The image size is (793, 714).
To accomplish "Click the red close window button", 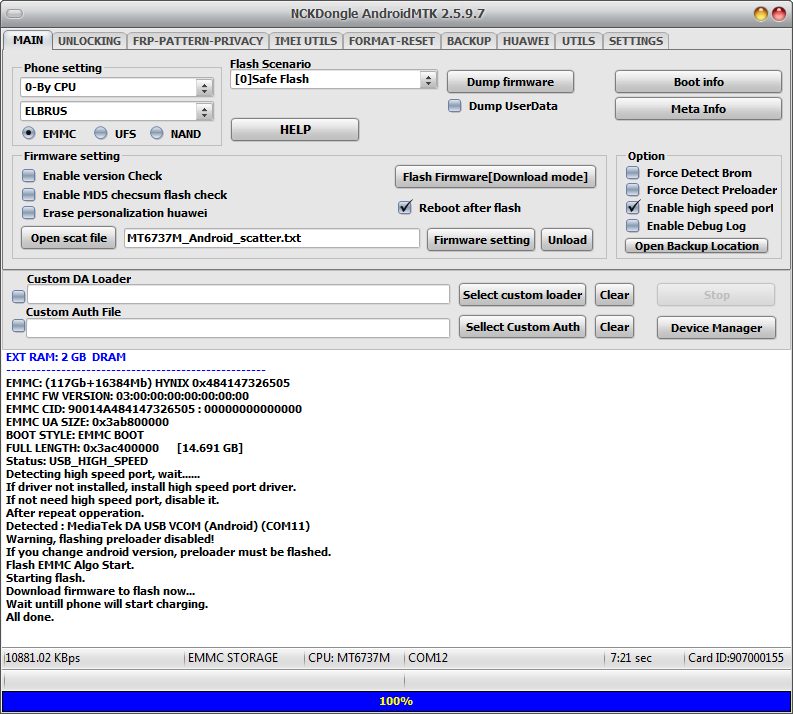I will click(779, 14).
